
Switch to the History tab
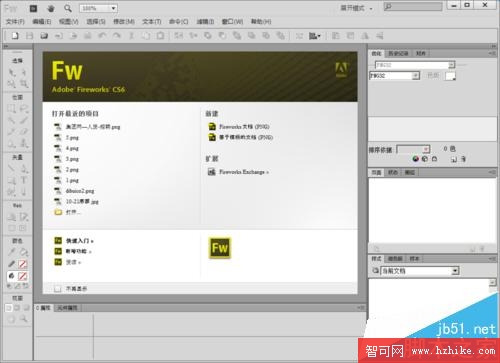tap(398, 53)
